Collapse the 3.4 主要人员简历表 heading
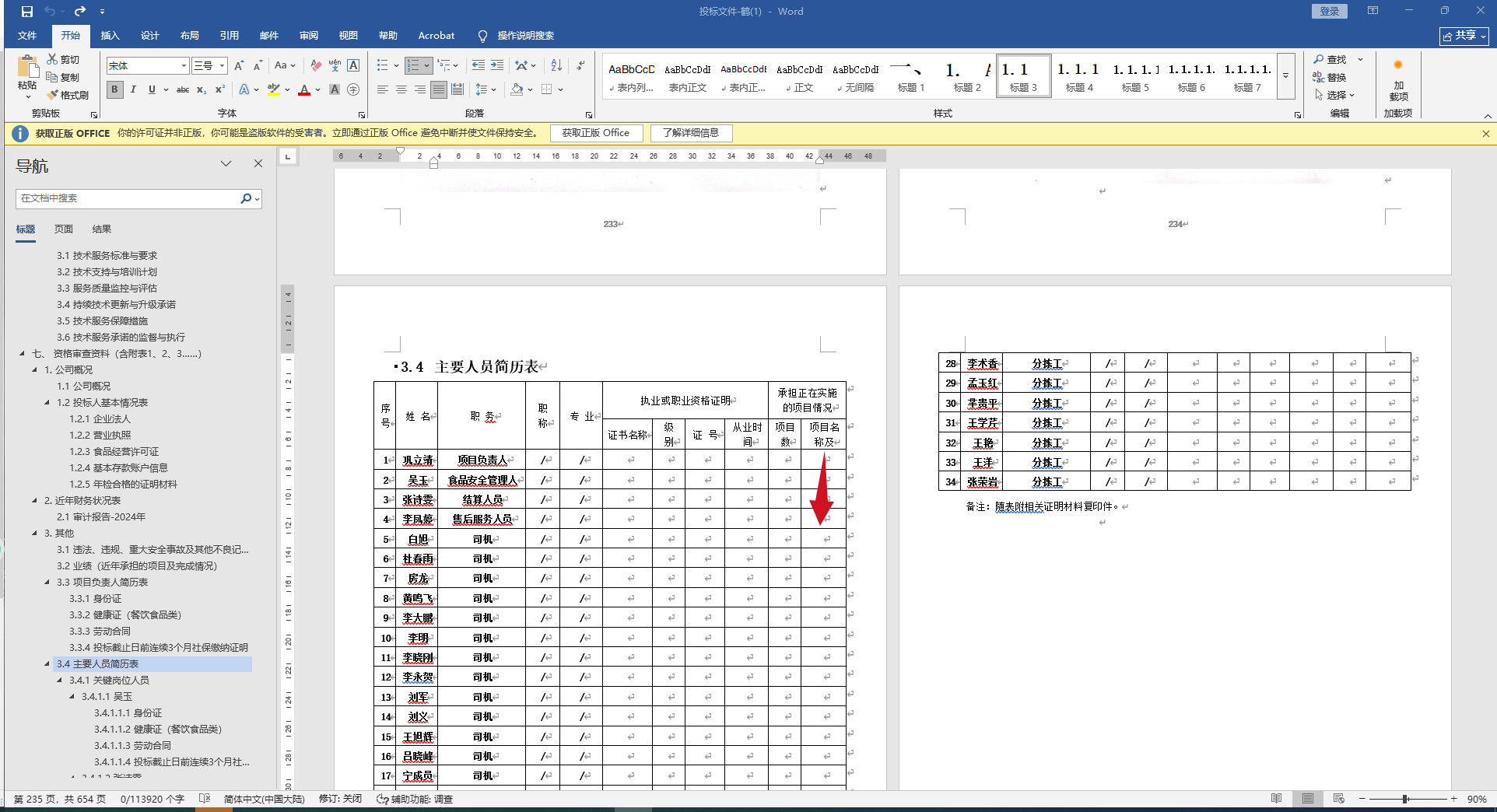The height and width of the screenshot is (812, 1497). (47, 663)
